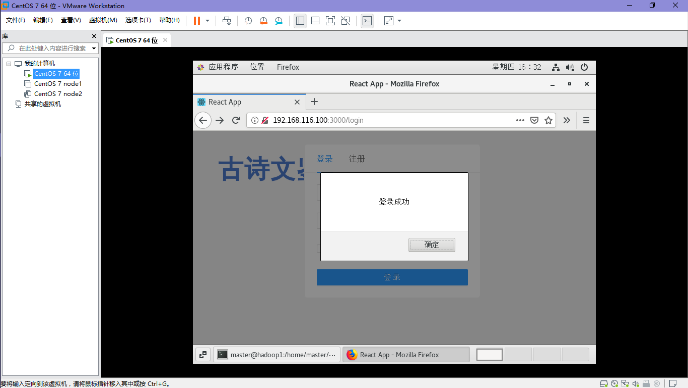Revert to snapshot with the orange icon
This screenshot has height=388, width=688.
pyautogui.click(x=263, y=21)
